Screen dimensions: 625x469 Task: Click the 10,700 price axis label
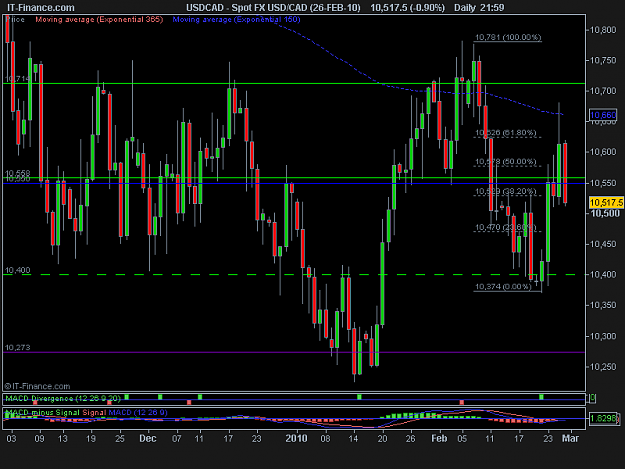coord(603,91)
